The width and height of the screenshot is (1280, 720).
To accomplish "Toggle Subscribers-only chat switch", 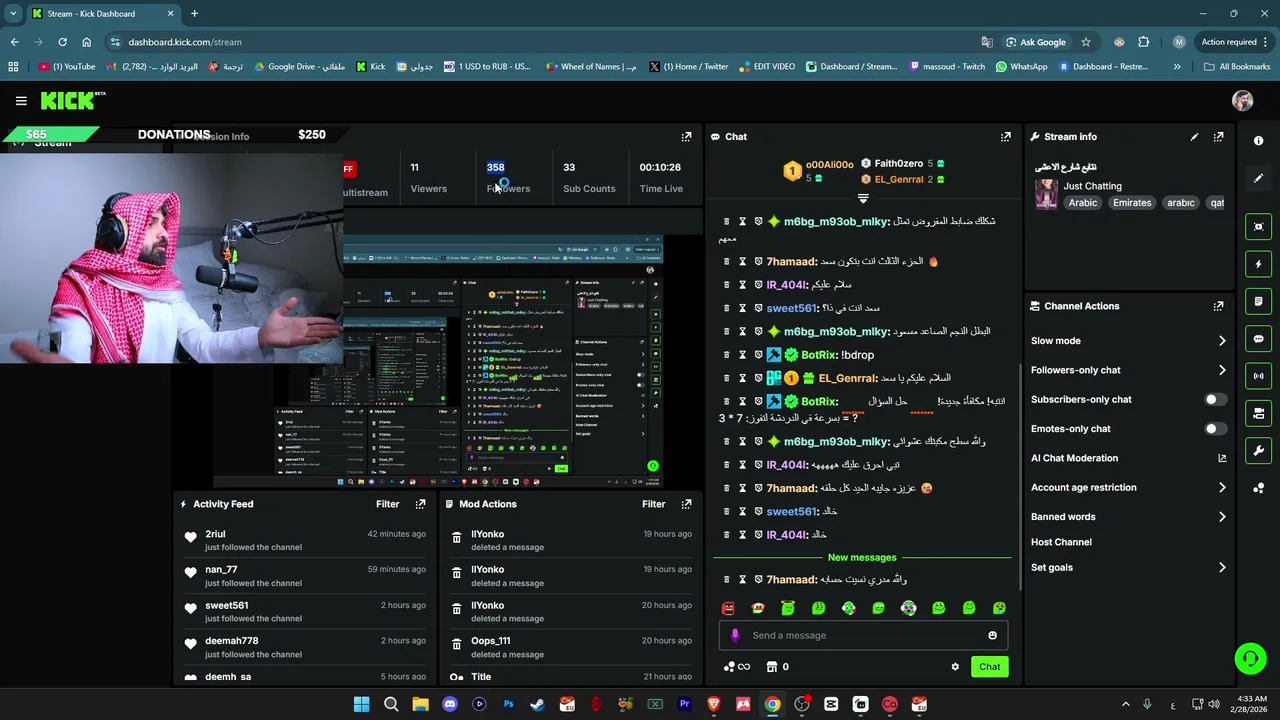I will (1214, 400).
